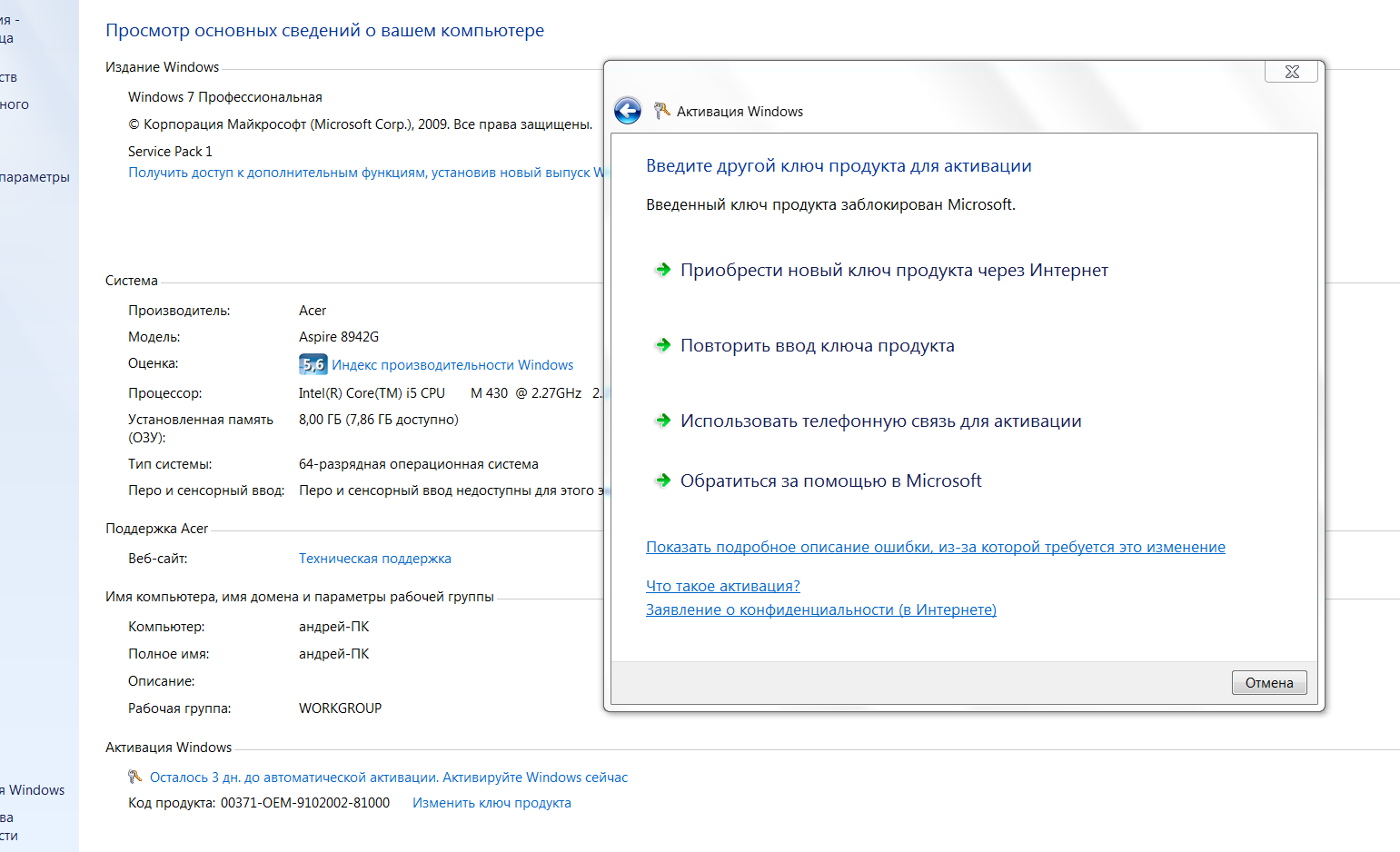Click Изменить ключ продукта link
This screenshot has width=1400, height=852.
tap(491, 803)
